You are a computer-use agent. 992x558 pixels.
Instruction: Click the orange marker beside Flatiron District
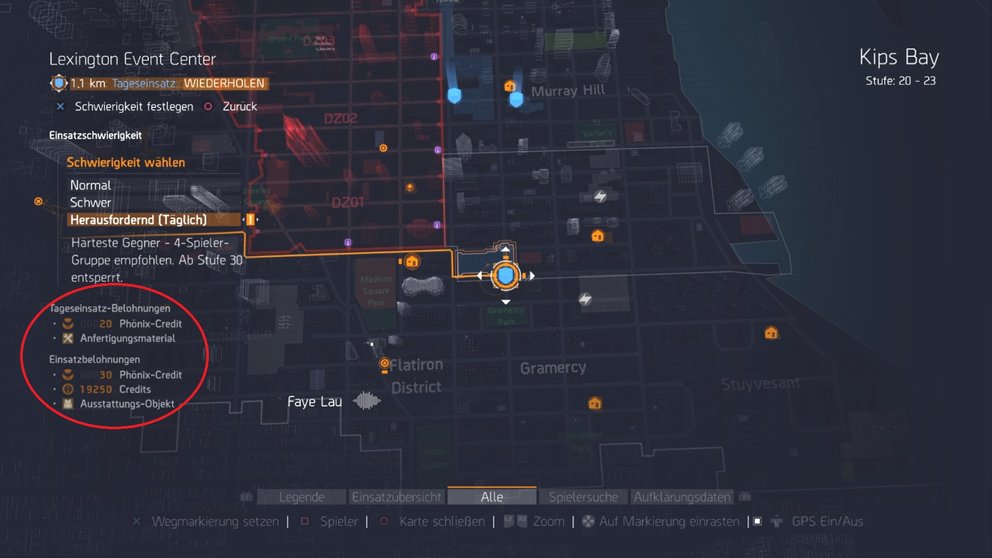[x=384, y=364]
